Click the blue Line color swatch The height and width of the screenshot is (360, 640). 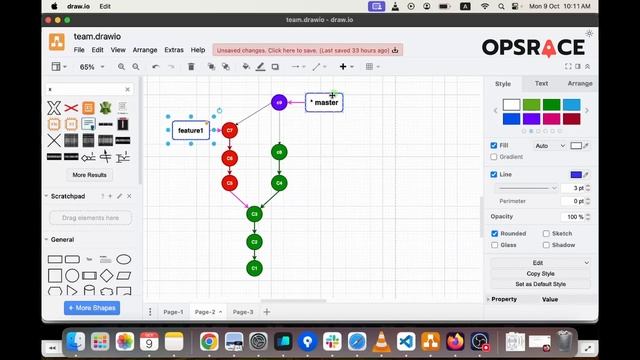[576, 175]
